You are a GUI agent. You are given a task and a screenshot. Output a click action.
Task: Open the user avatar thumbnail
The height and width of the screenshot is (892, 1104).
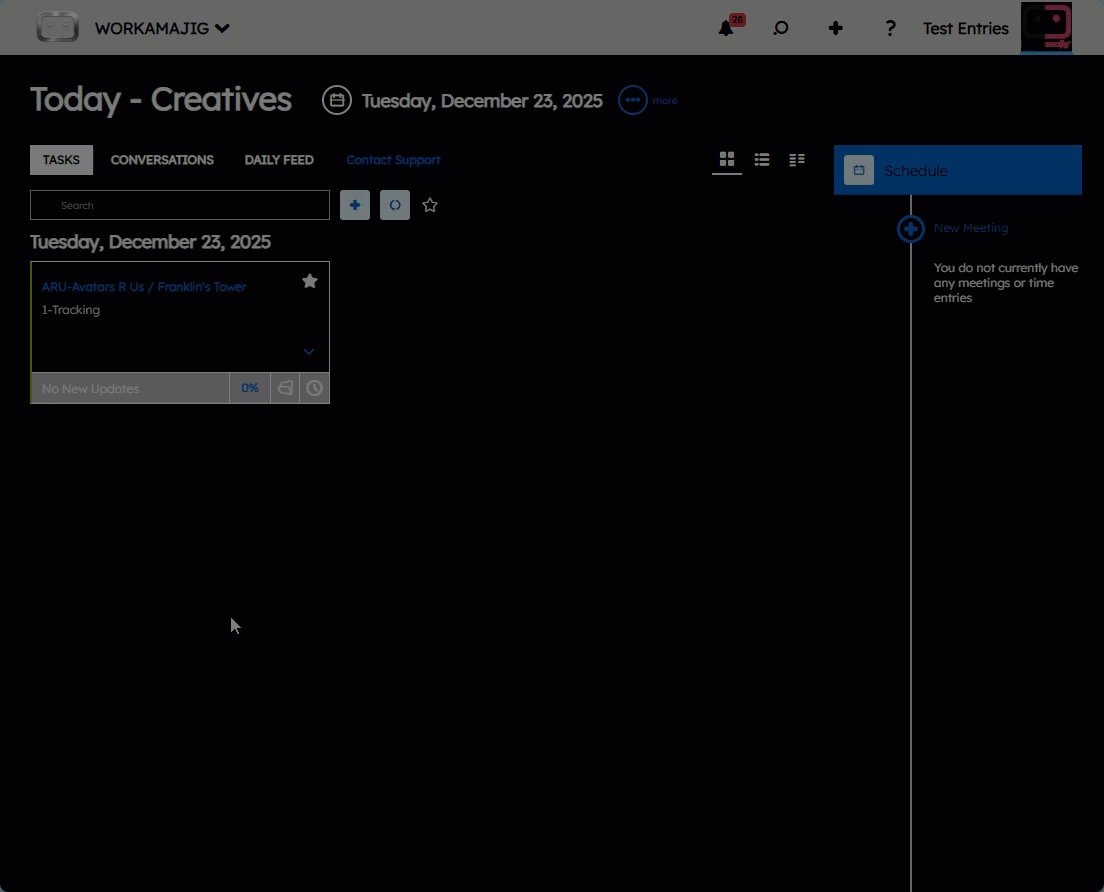coord(1046,27)
